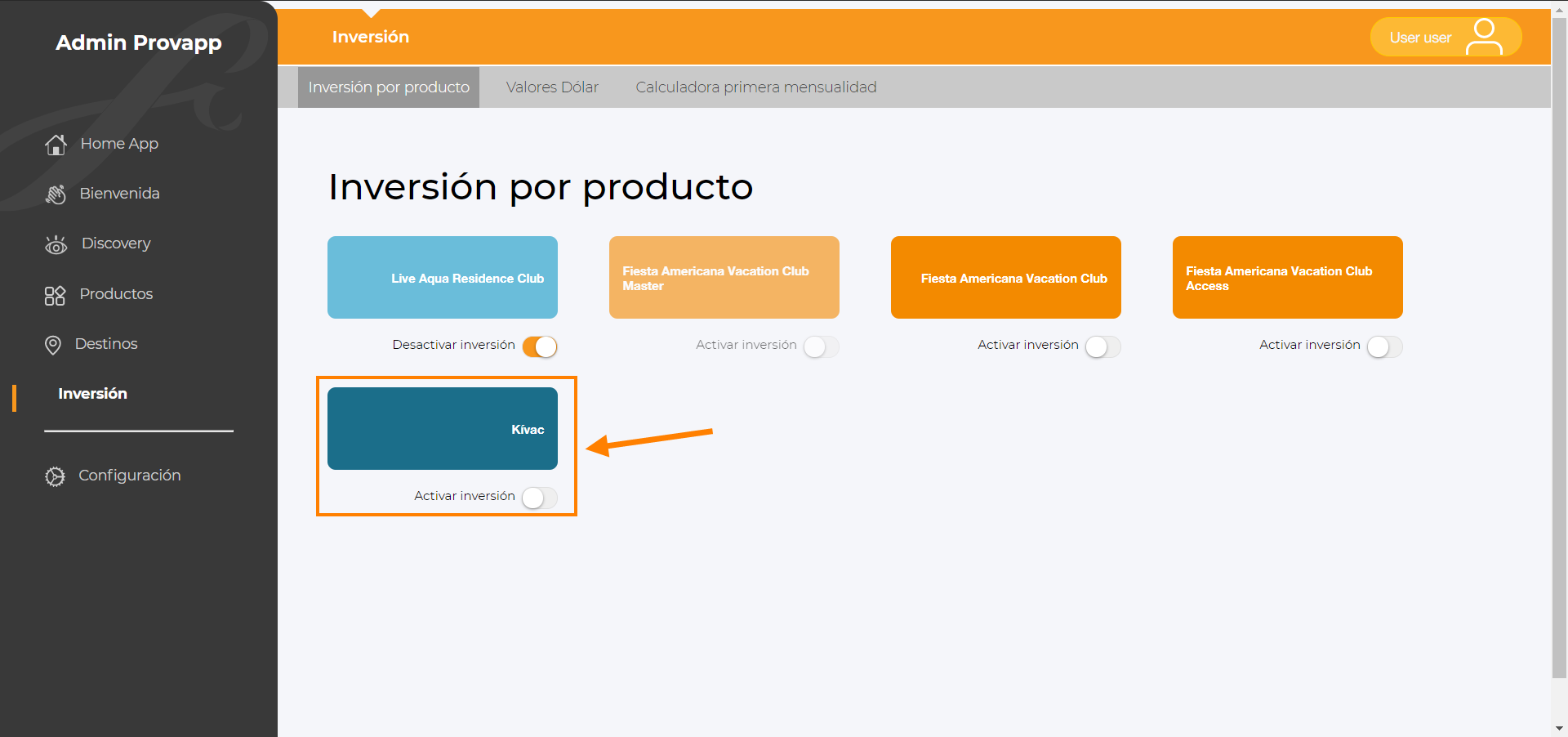Click the Admin Provapp title
Screen dimensions: 1568x737
[139, 42]
